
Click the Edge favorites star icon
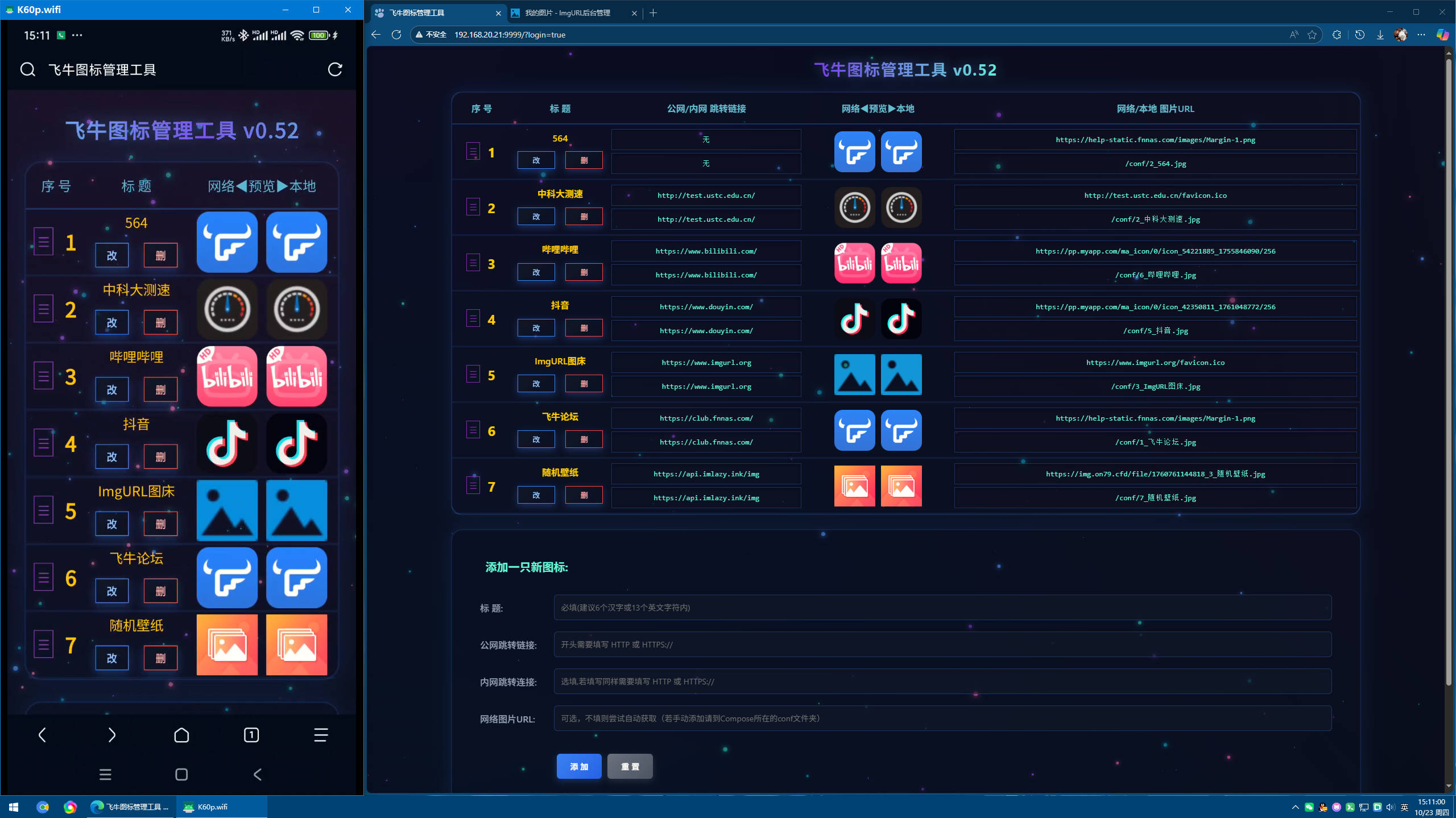pos(1312,35)
